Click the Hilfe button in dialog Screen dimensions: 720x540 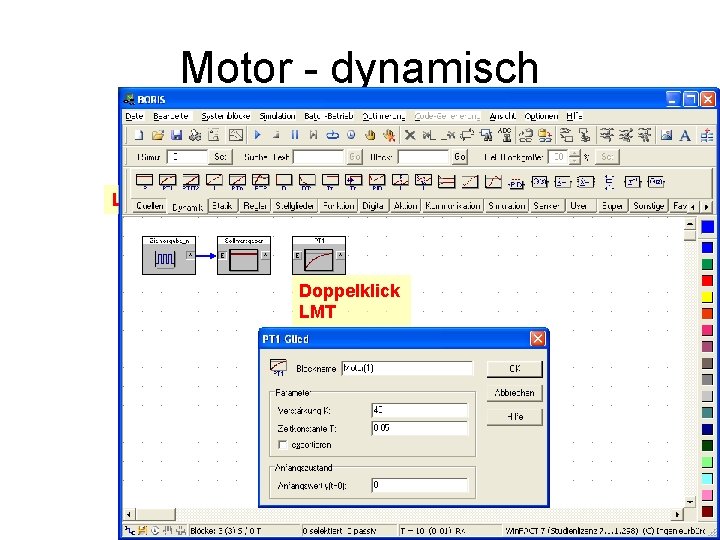click(515, 417)
